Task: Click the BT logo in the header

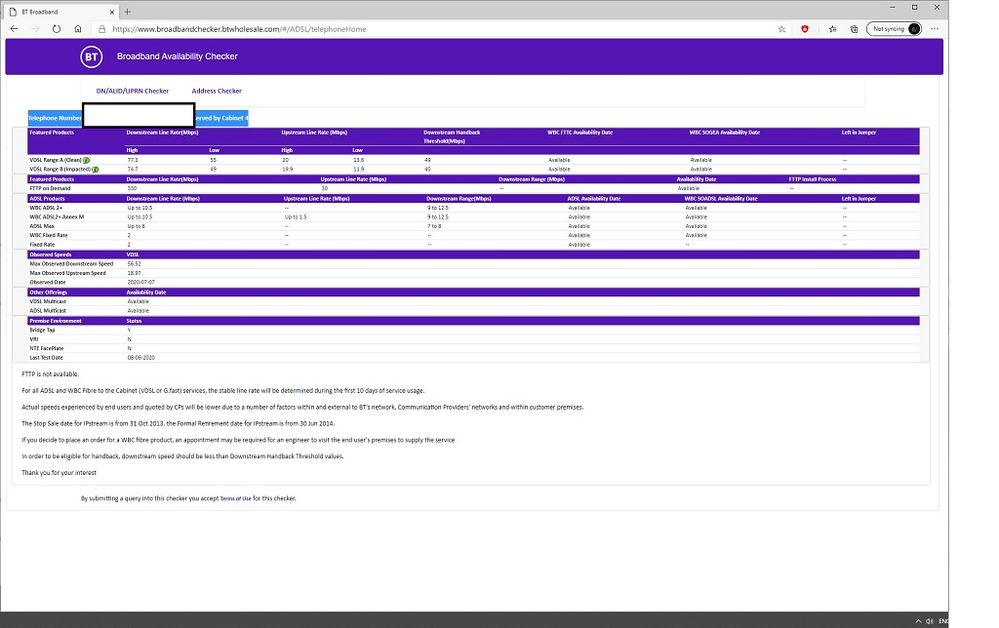Action: tap(92, 57)
